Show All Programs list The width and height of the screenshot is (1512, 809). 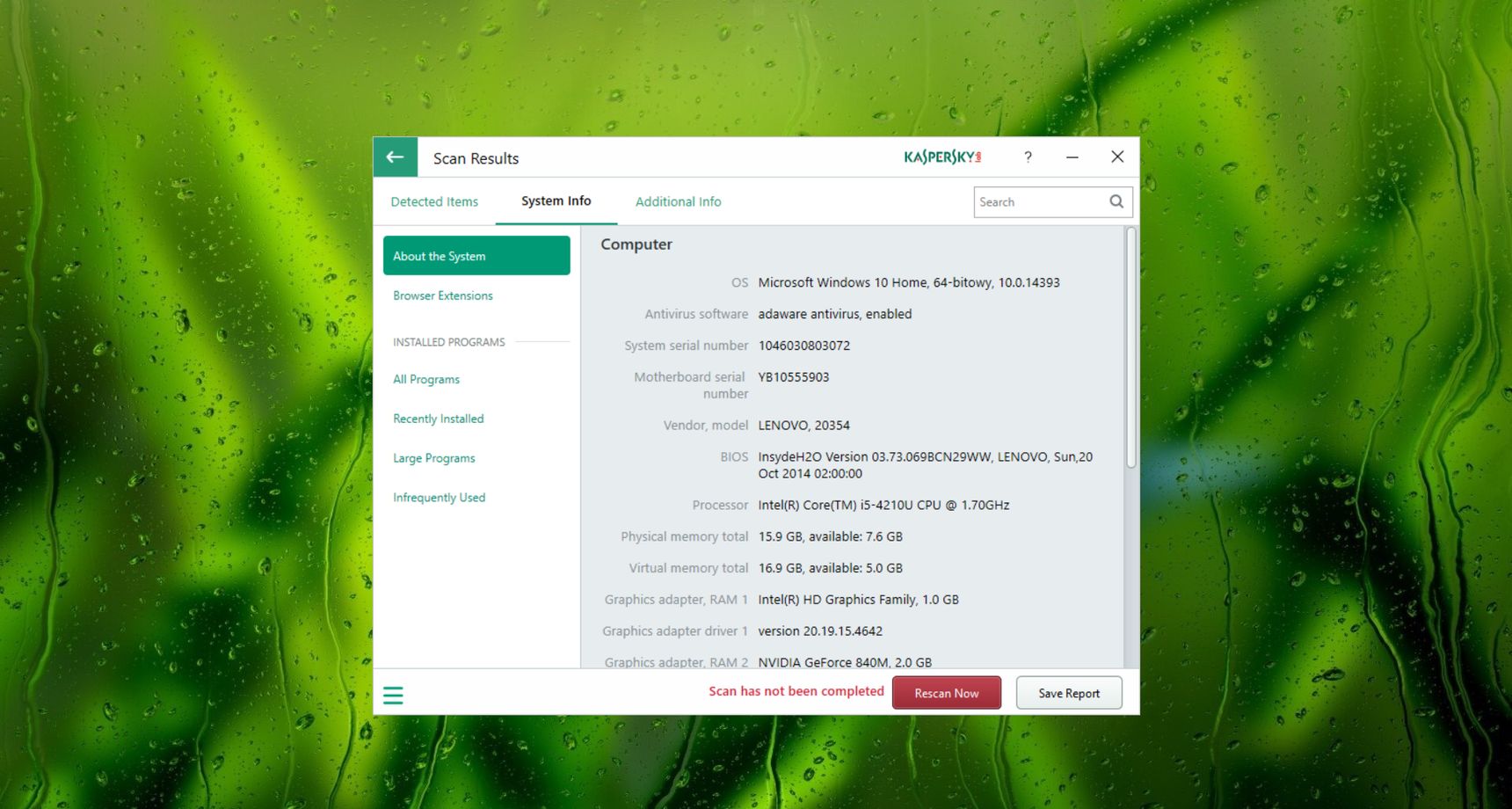(426, 379)
